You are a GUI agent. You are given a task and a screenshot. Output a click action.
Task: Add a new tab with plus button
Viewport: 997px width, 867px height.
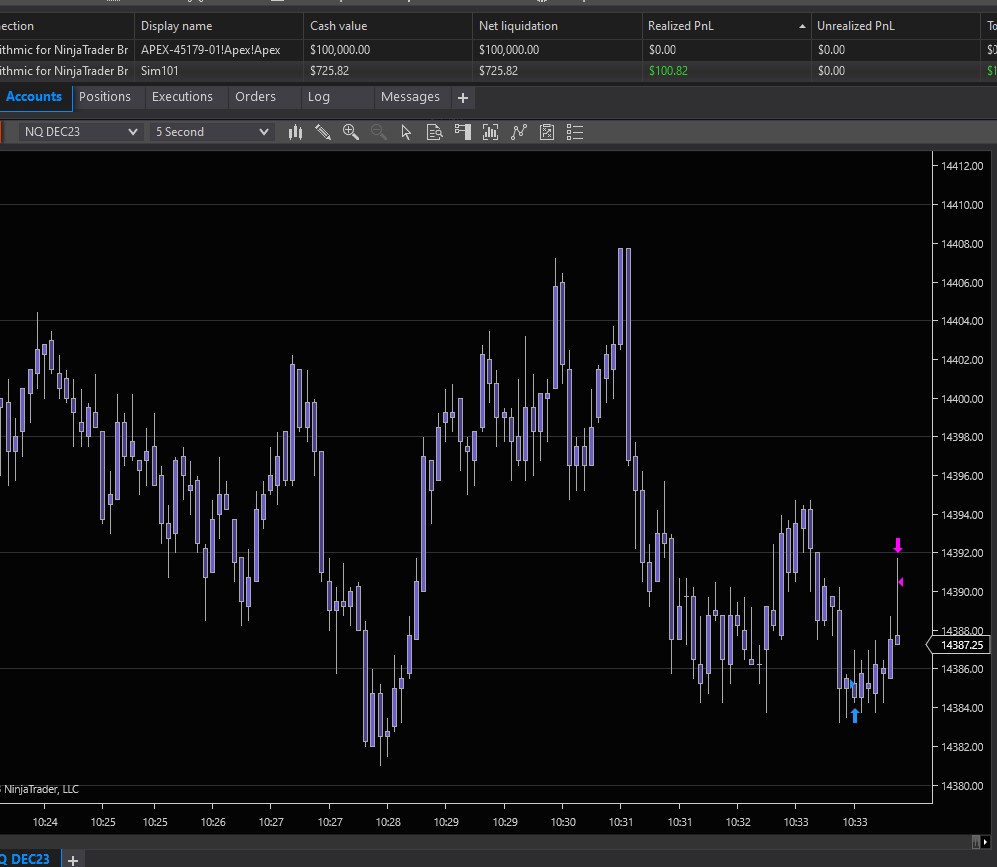[x=463, y=98]
